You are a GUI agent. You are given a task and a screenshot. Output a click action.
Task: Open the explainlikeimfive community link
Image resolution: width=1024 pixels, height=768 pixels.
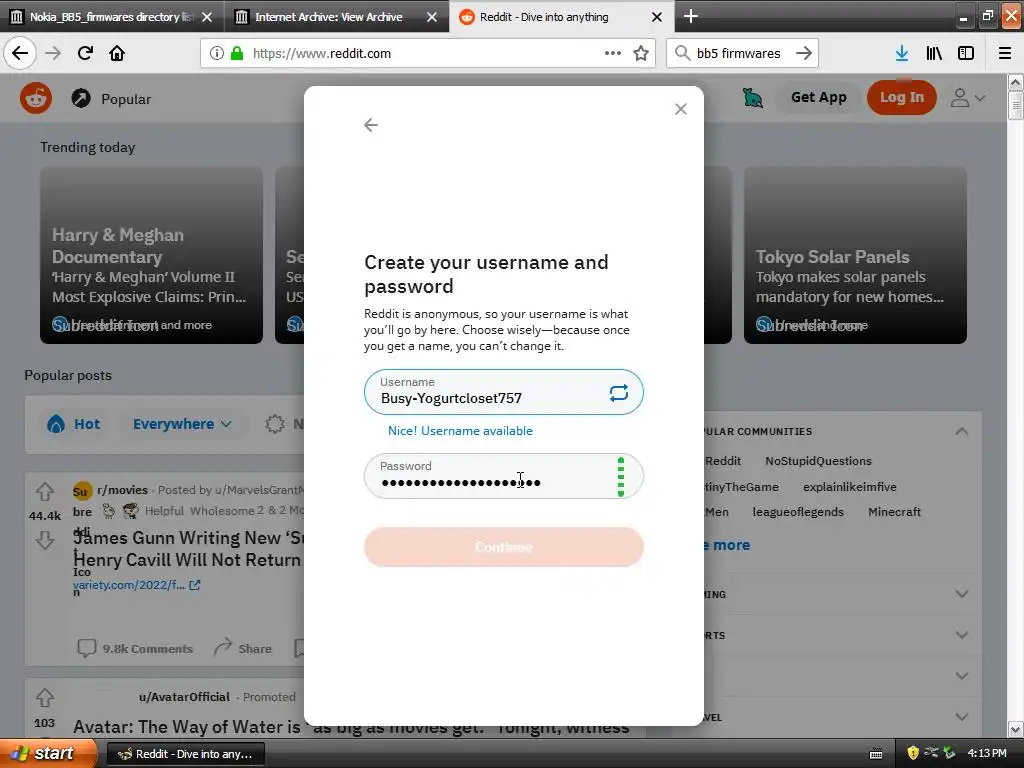pyautogui.click(x=850, y=487)
